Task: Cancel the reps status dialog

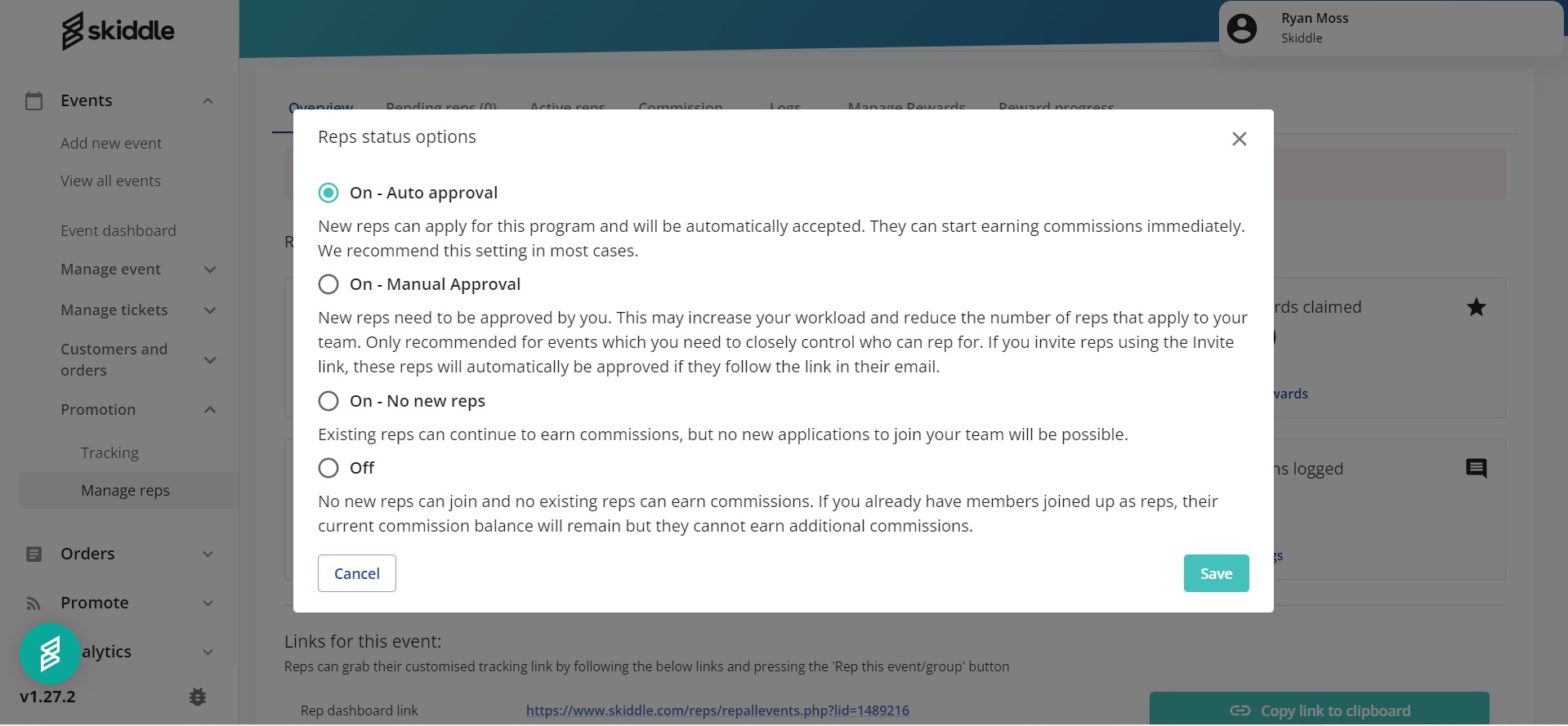Action: pos(356,573)
